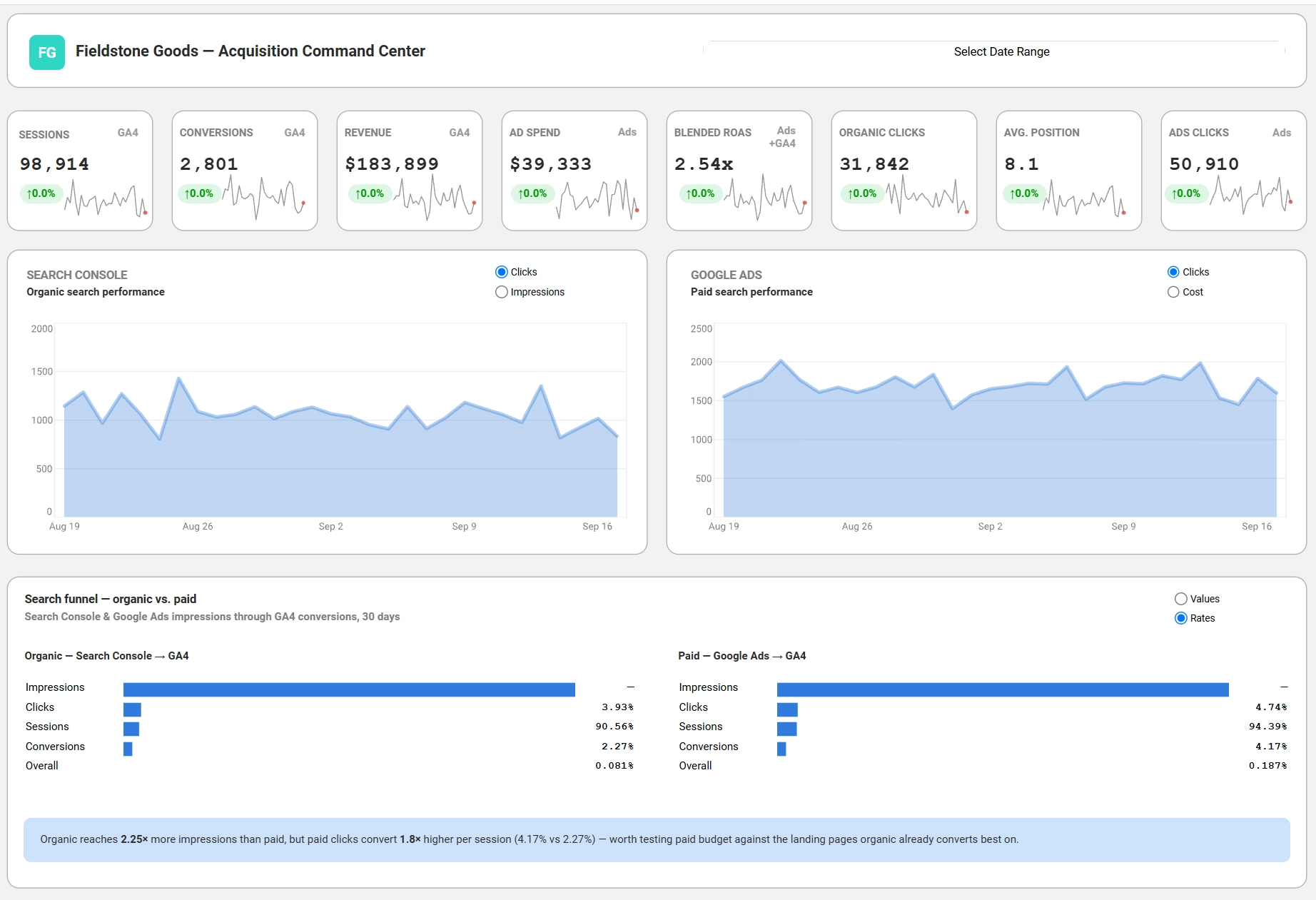The width and height of the screenshot is (1316, 900).
Task: Click the Organic search performance chart area
Action: pyautogui.click(x=340, y=421)
